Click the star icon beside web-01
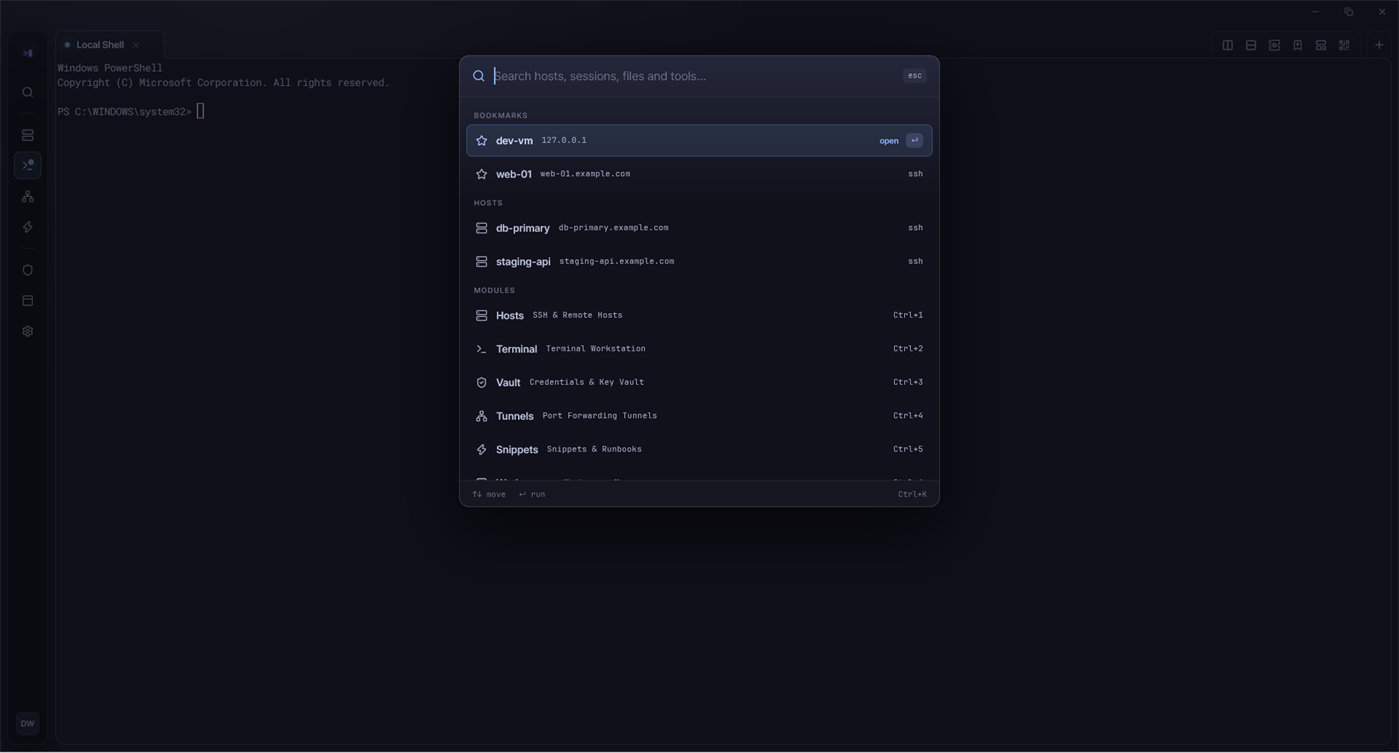Viewport: 1399px width, 753px height. pyautogui.click(x=482, y=174)
